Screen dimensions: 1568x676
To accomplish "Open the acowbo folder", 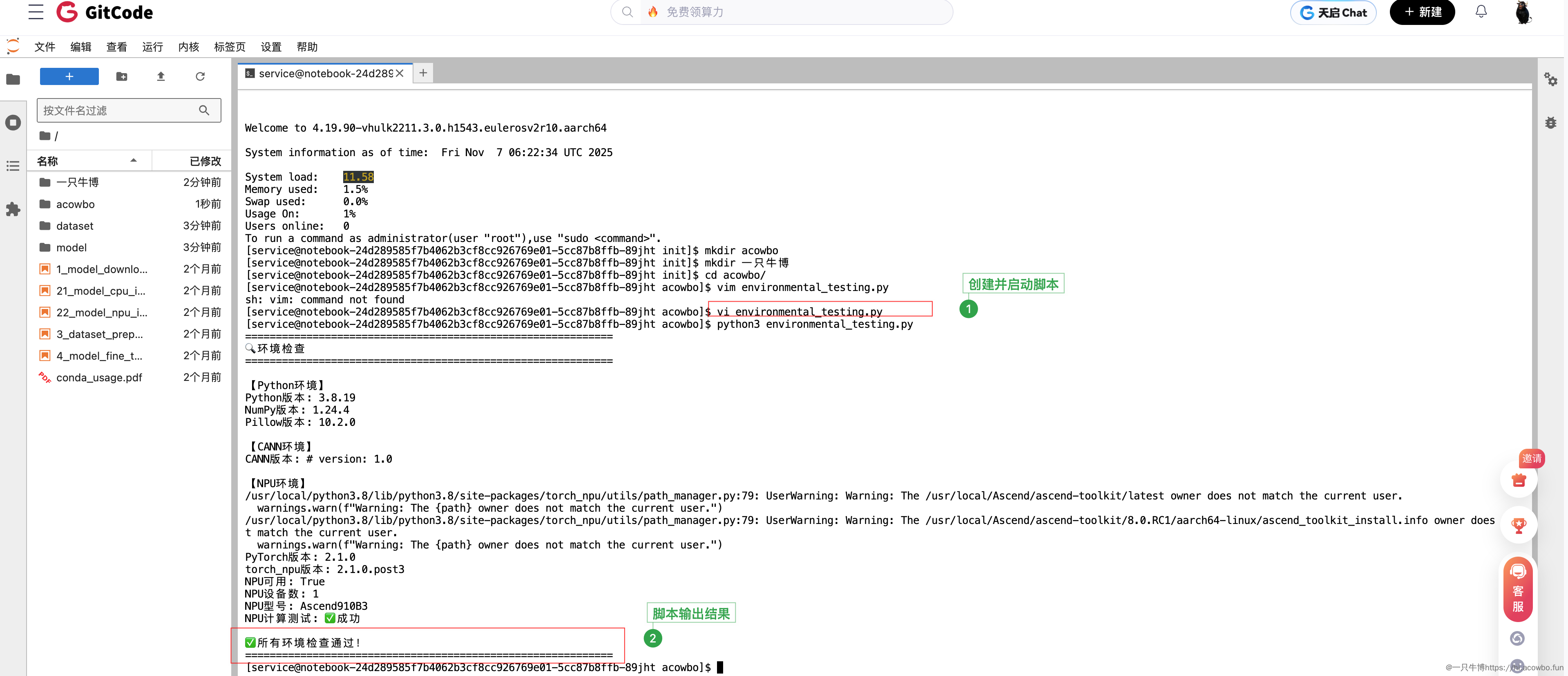I will pyautogui.click(x=75, y=204).
